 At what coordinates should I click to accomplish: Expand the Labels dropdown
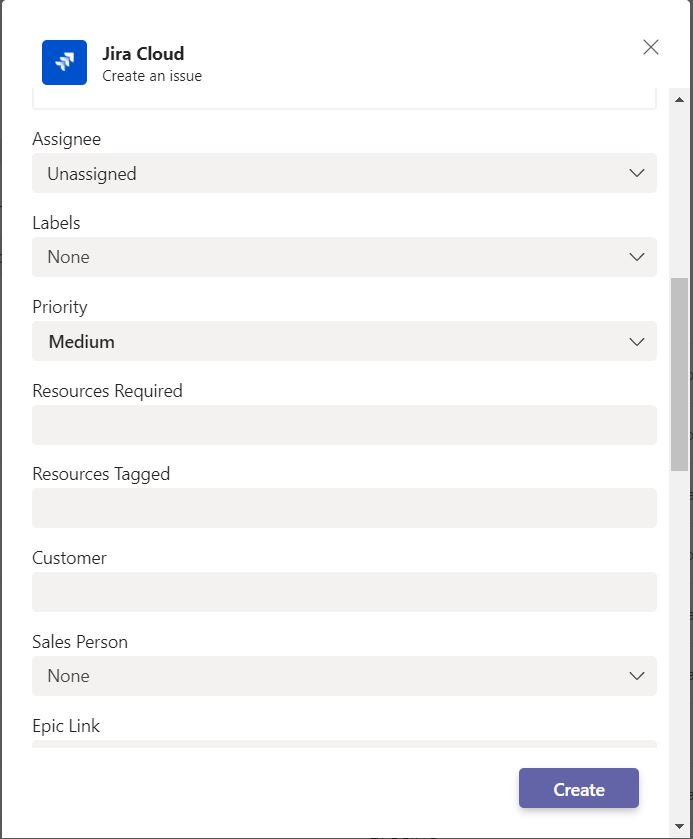(344, 257)
